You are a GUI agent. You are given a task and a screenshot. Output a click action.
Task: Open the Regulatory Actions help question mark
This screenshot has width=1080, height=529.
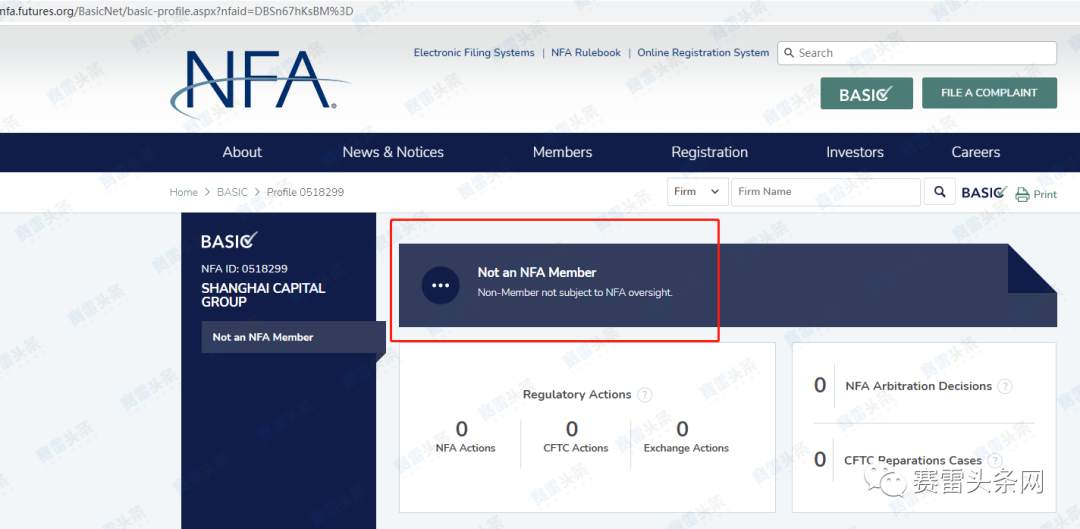point(645,395)
